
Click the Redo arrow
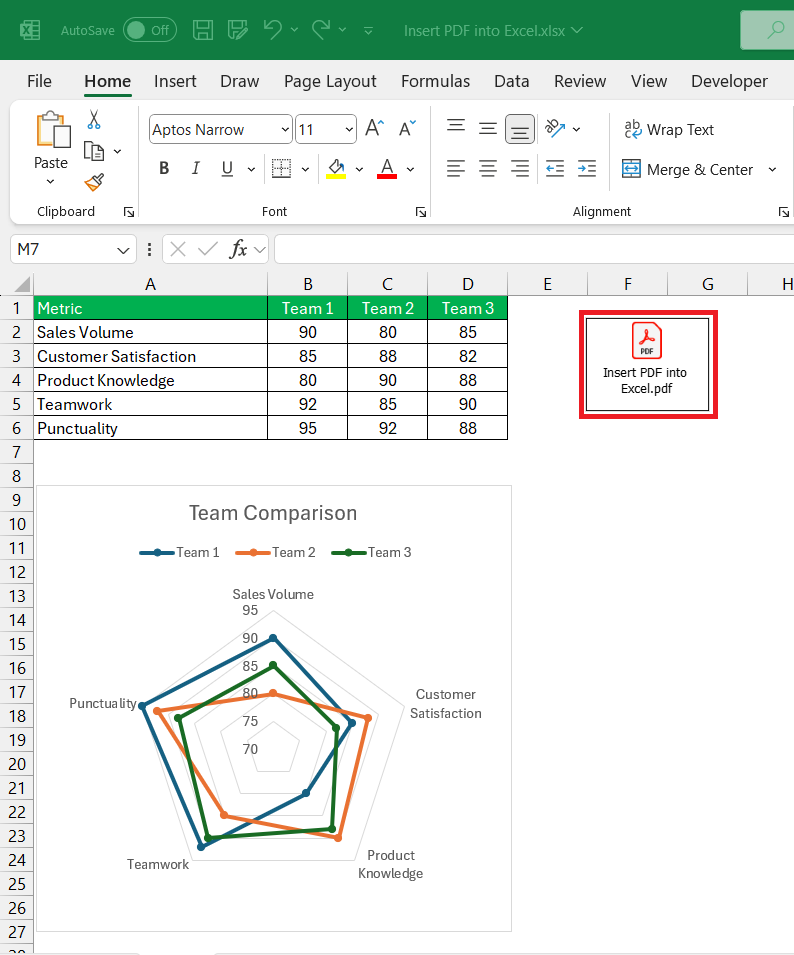[x=321, y=29]
